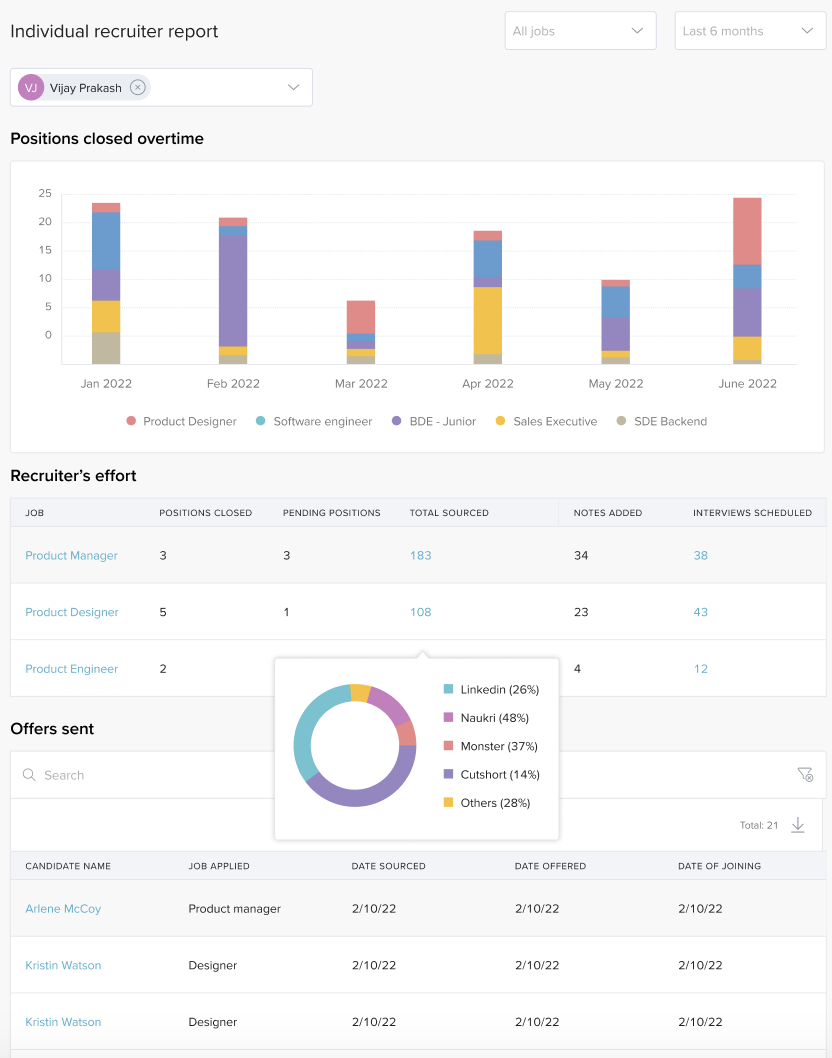Click the VJ avatar icon

tap(31, 88)
